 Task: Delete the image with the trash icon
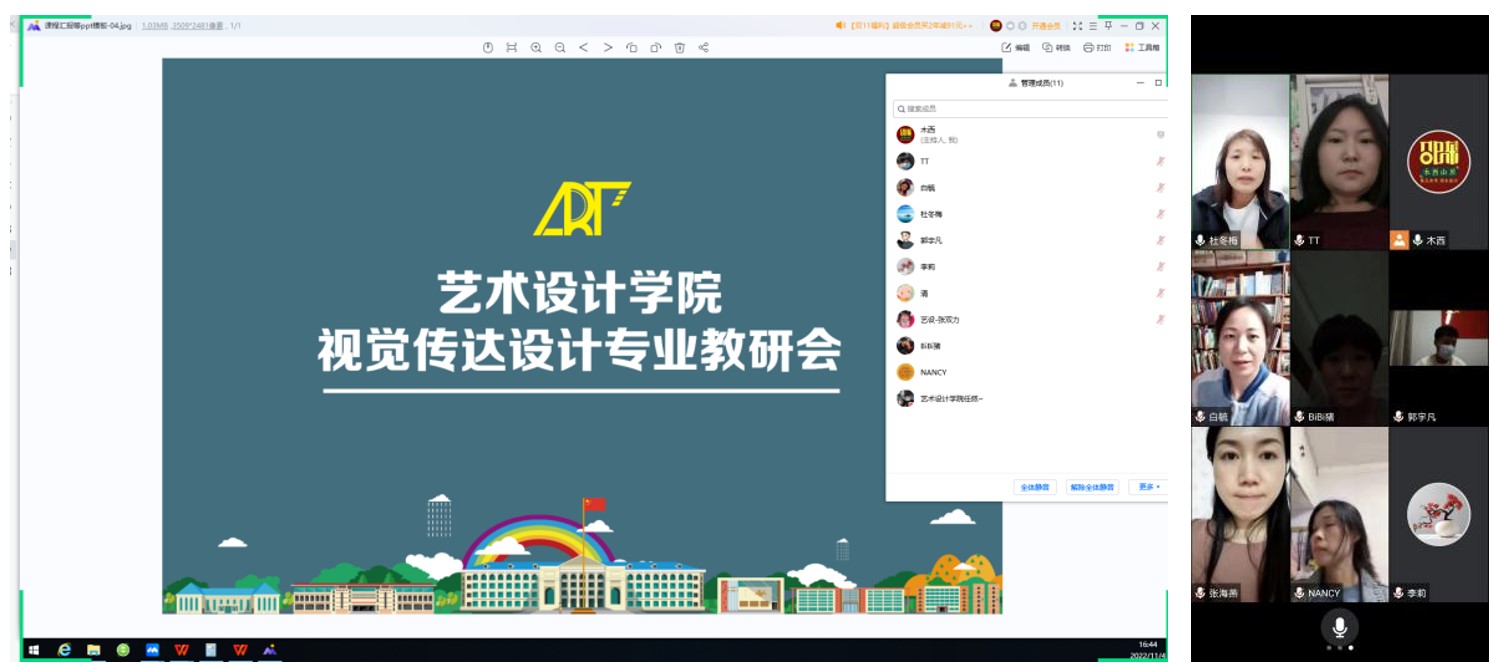click(x=680, y=47)
